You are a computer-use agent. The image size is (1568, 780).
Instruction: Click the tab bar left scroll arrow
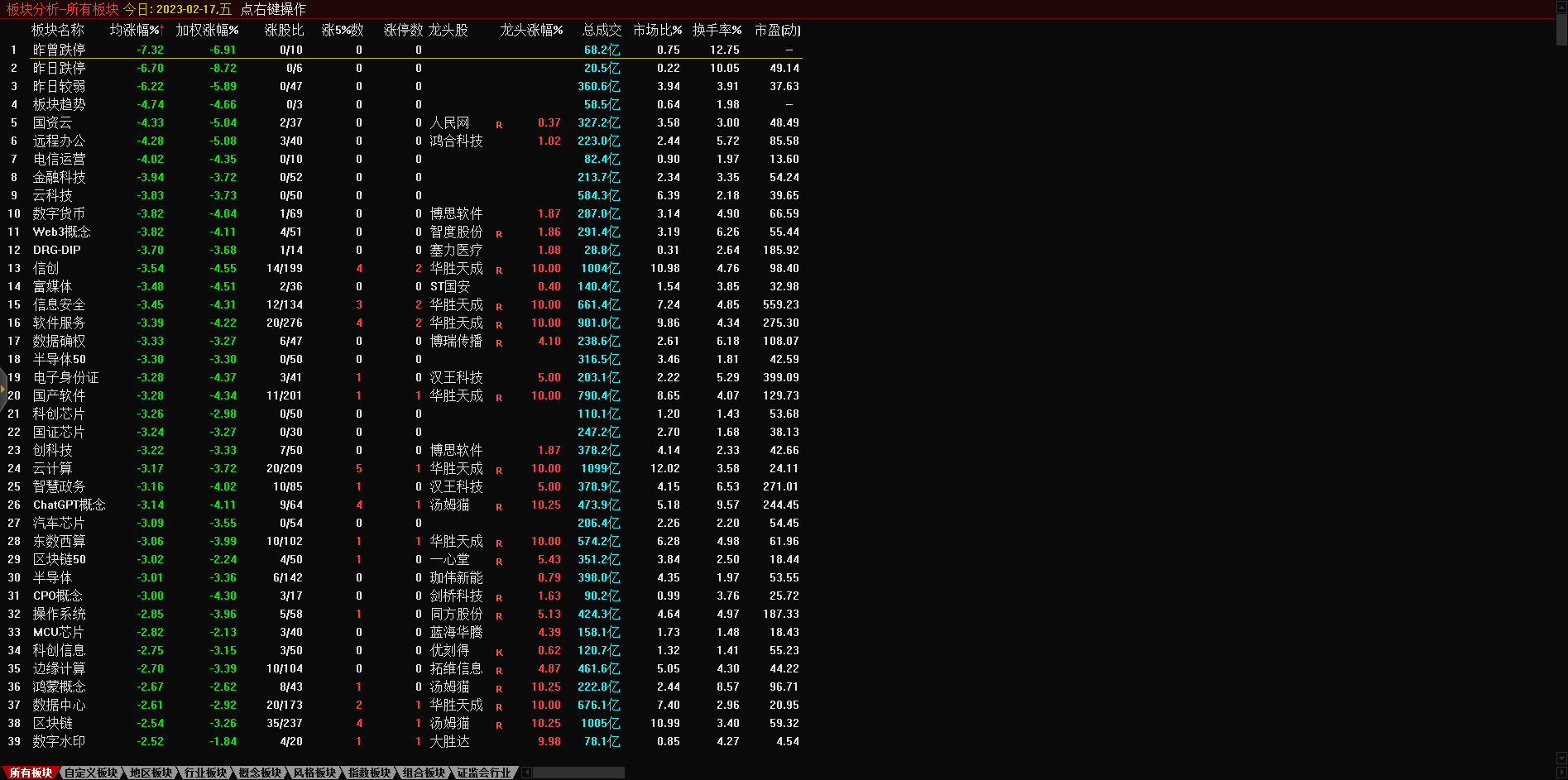coord(527,773)
